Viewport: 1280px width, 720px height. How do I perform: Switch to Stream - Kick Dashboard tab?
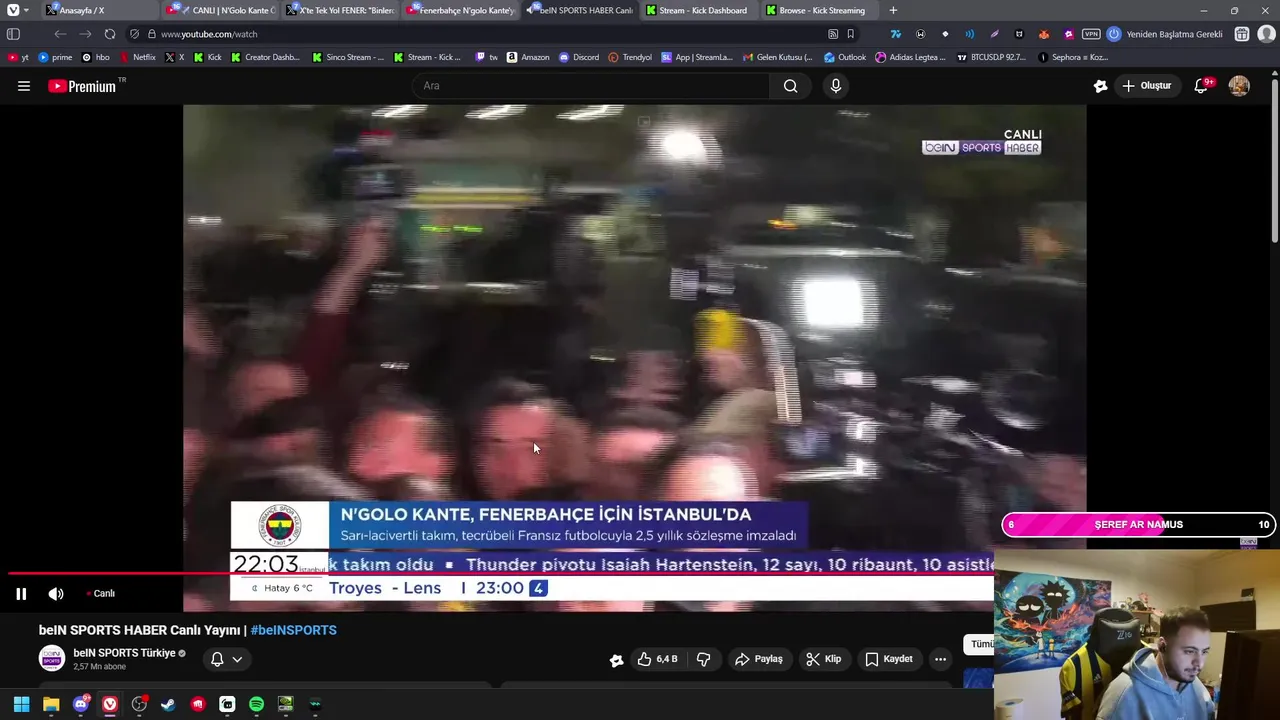pos(697,10)
